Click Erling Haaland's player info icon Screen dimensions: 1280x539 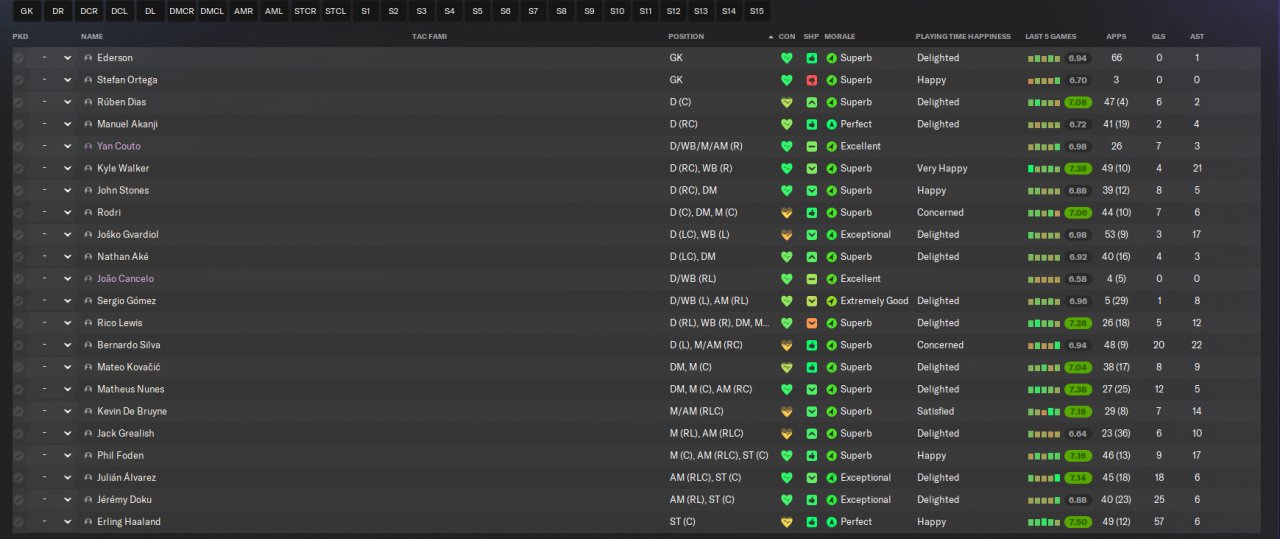[88, 522]
